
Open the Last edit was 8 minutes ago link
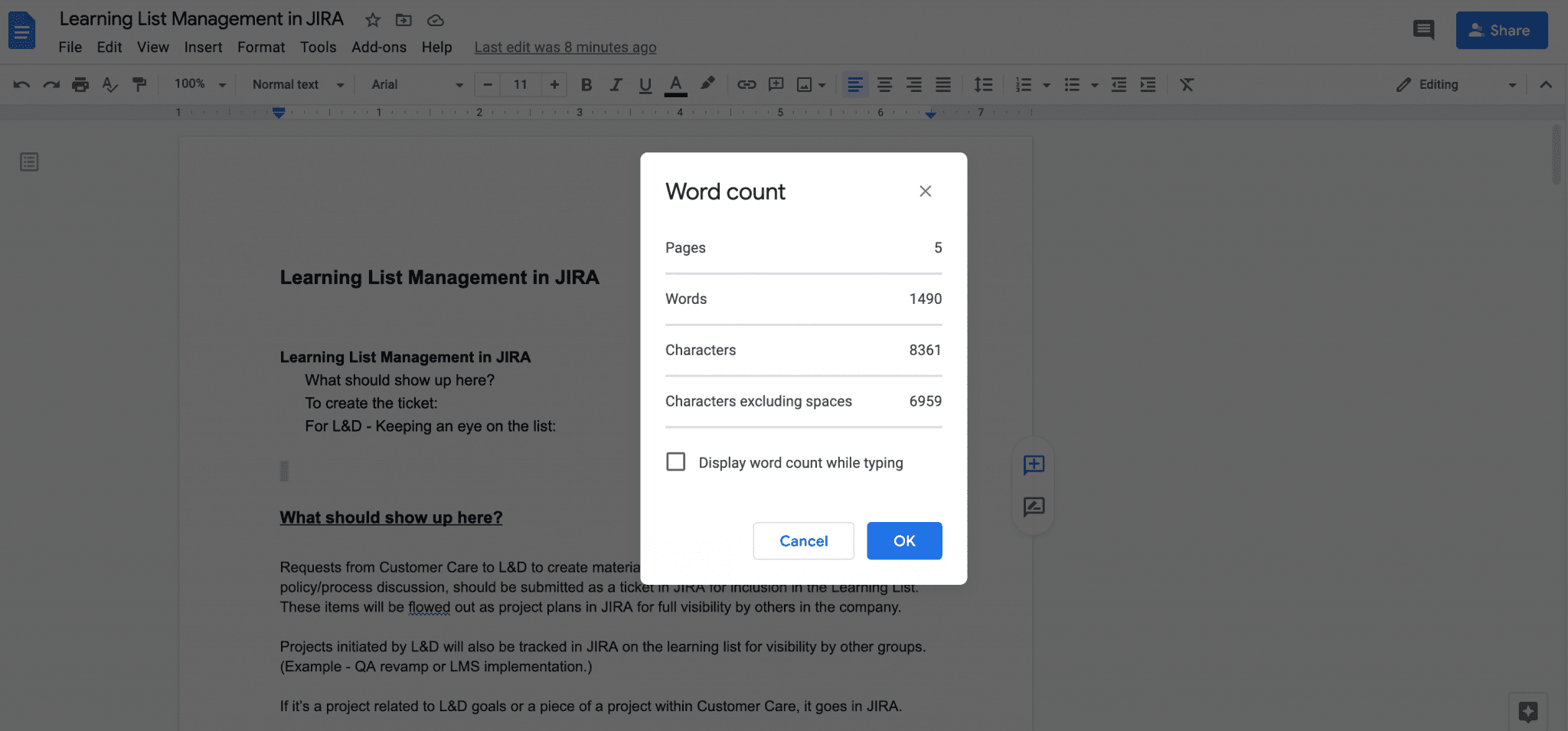click(x=565, y=47)
